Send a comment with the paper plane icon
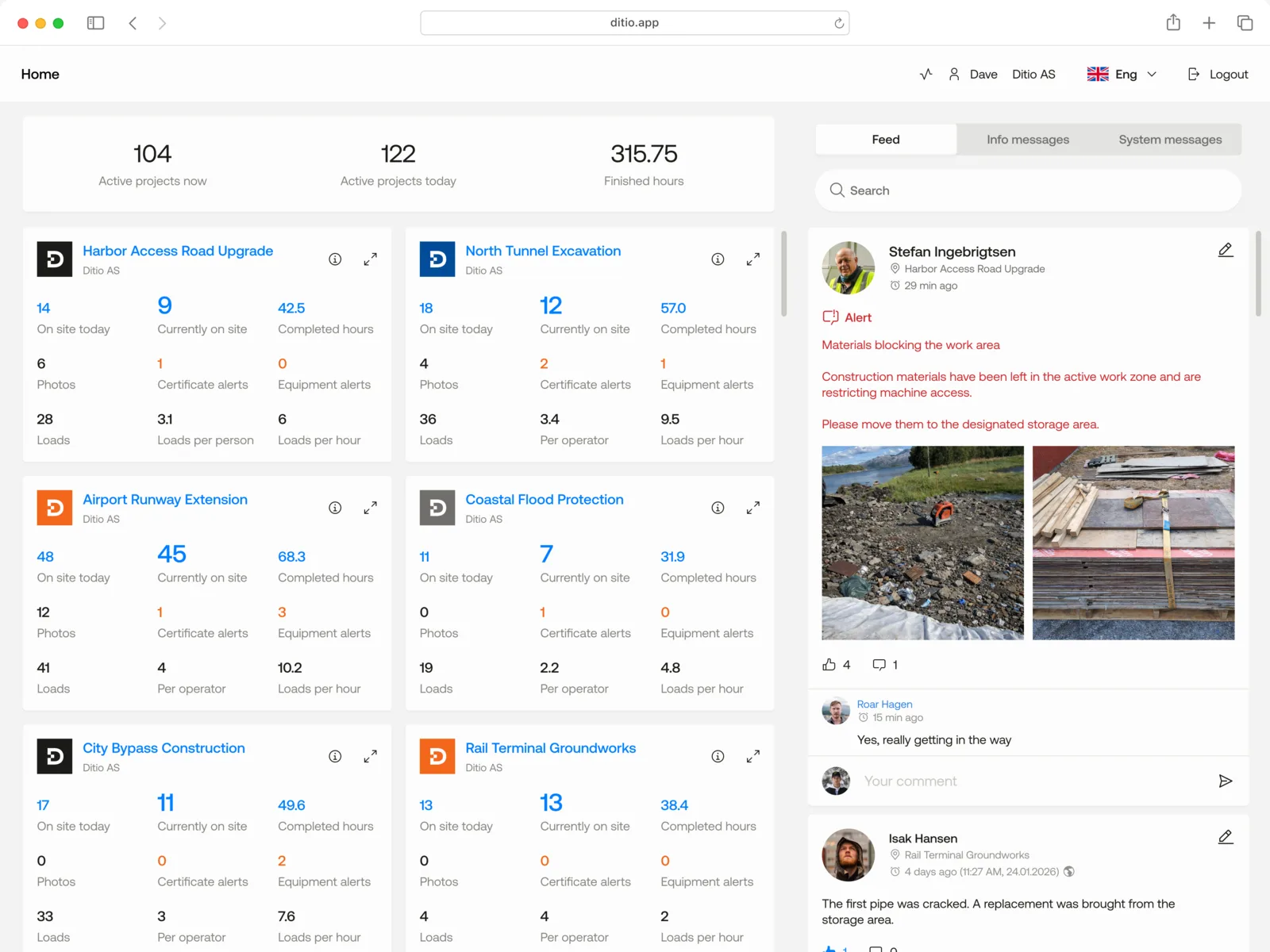The image size is (1270, 952). [x=1226, y=781]
